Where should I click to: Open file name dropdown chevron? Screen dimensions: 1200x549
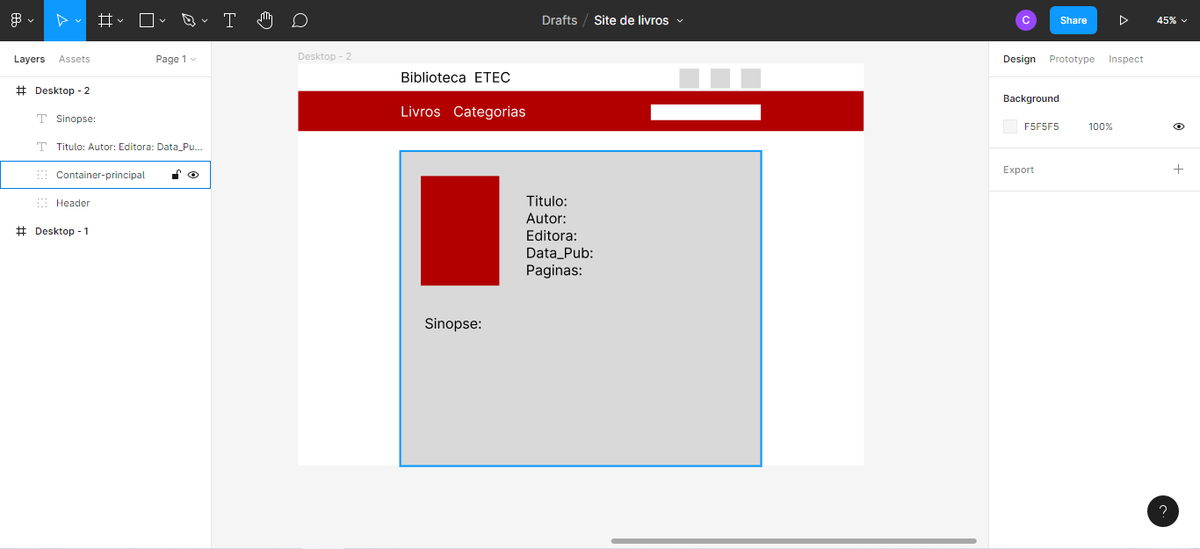[680, 21]
